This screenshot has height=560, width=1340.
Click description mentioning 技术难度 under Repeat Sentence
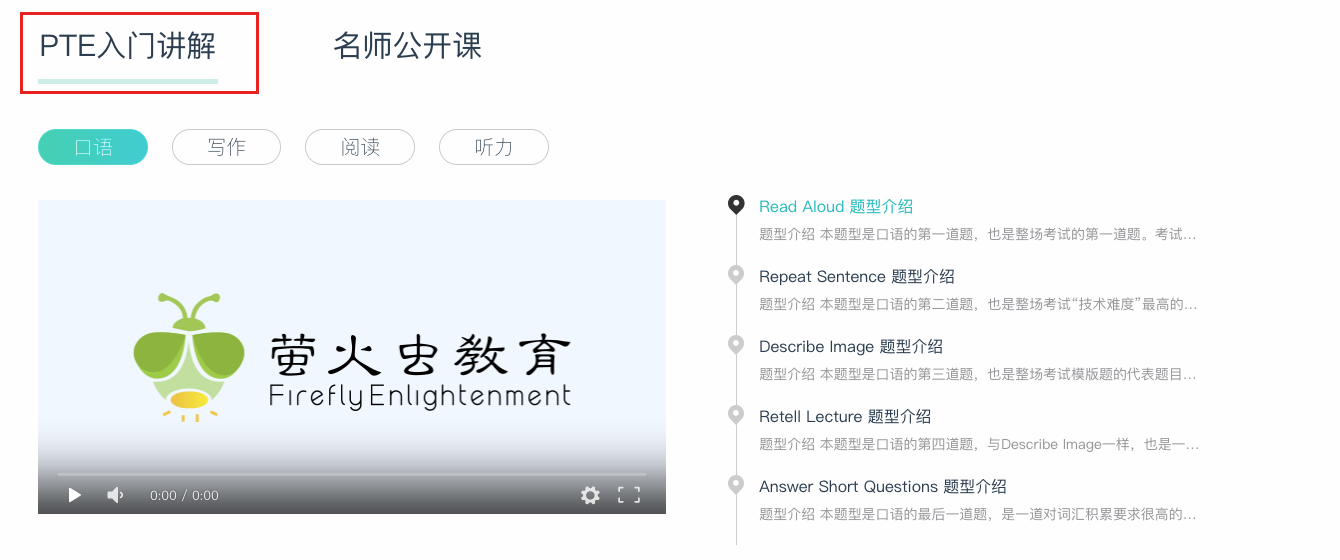(x=978, y=304)
